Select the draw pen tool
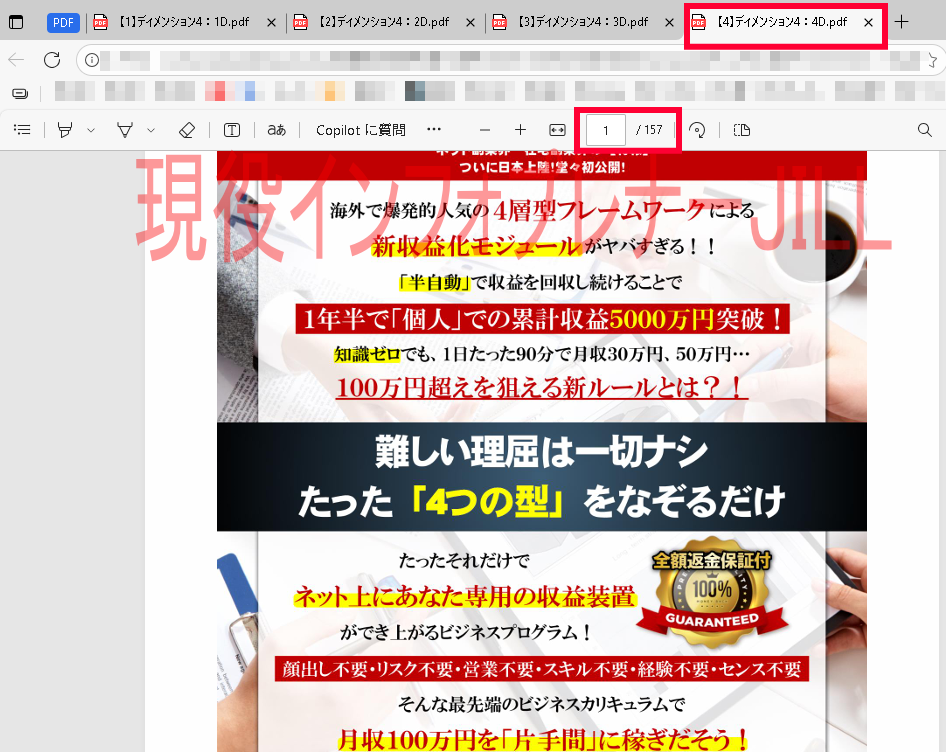Image resolution: width=946 pixels, height=752 pixels. pyautogui.click(x=126, y=130)
